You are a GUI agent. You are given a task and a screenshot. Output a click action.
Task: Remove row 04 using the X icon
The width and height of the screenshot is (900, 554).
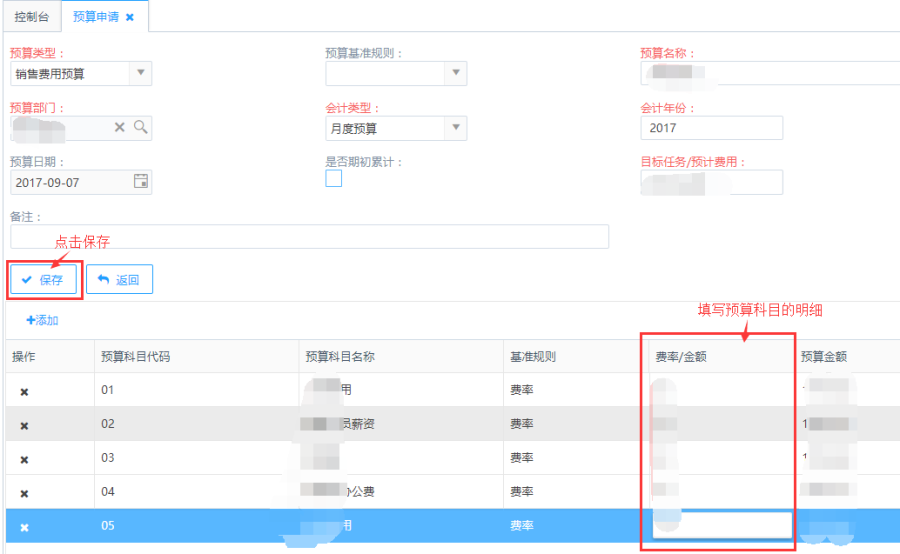tap(24, 493)
